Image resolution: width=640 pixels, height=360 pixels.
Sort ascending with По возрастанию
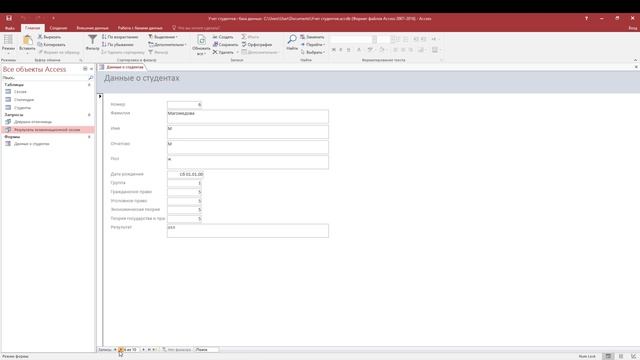(x=120, y=37)
